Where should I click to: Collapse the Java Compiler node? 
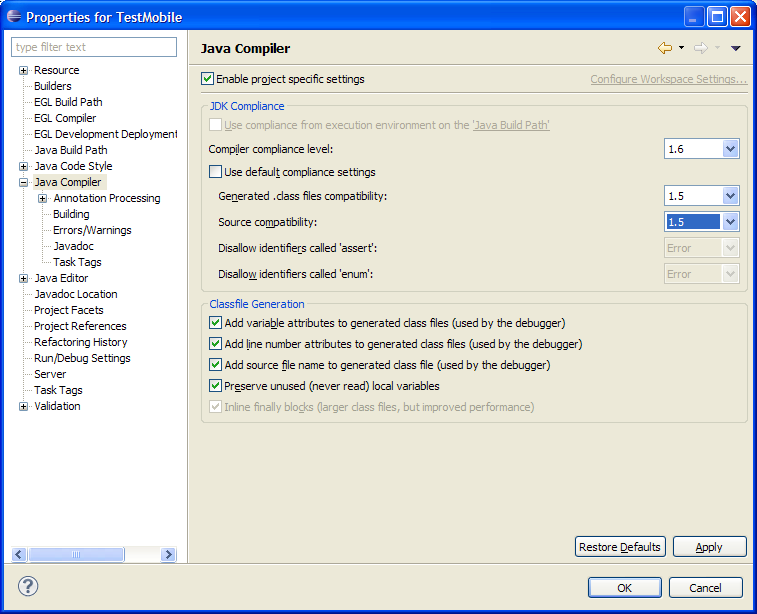pyautogui.click(x=23, y=182)
